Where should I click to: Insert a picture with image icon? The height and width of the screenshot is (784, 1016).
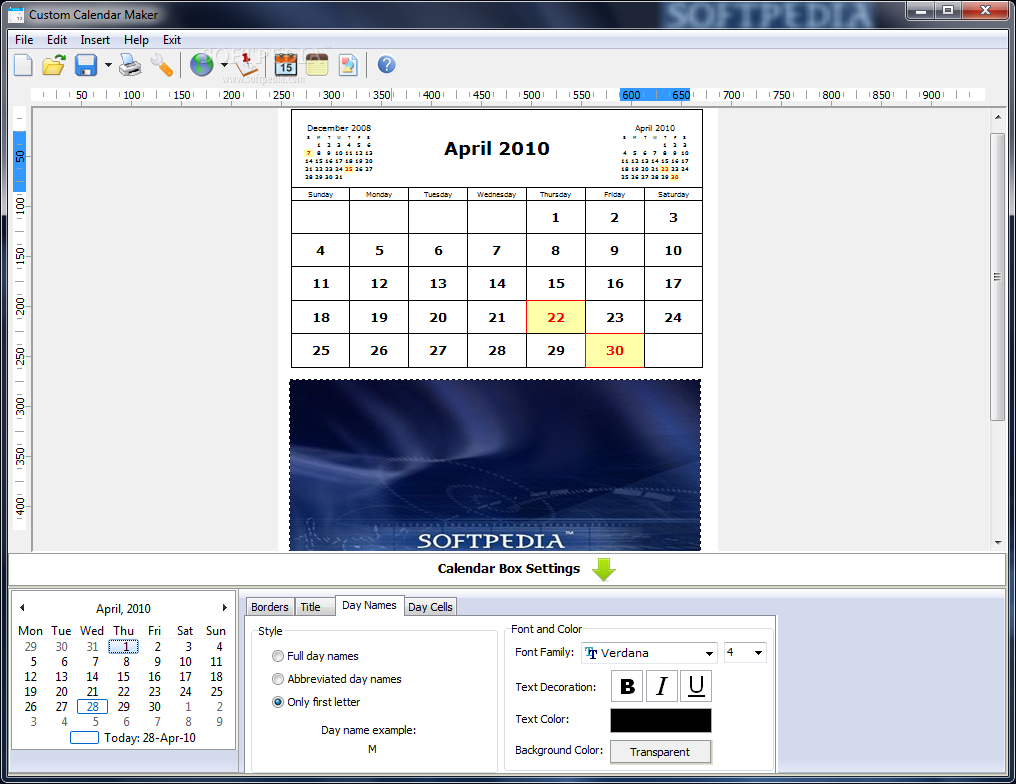click(x=349, y=65)
